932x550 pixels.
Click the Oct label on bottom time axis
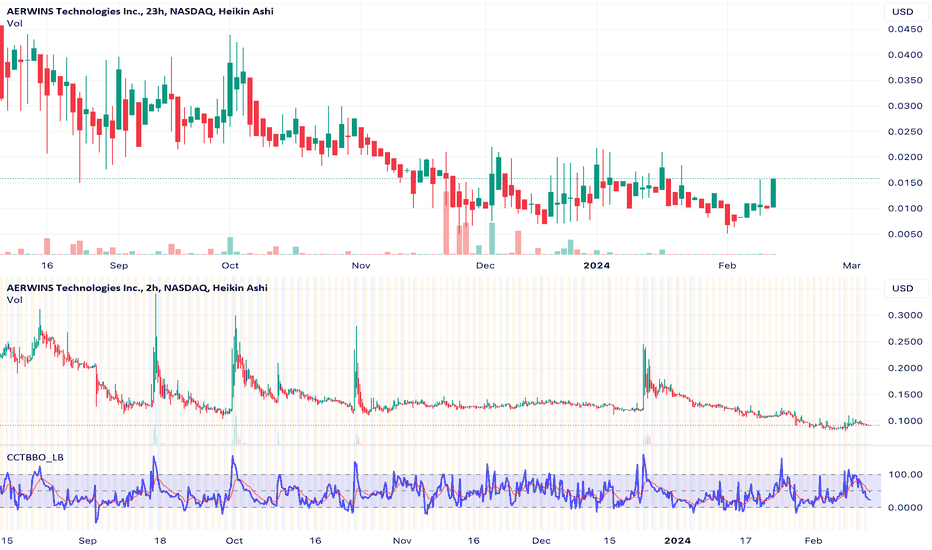pos(234,540)
